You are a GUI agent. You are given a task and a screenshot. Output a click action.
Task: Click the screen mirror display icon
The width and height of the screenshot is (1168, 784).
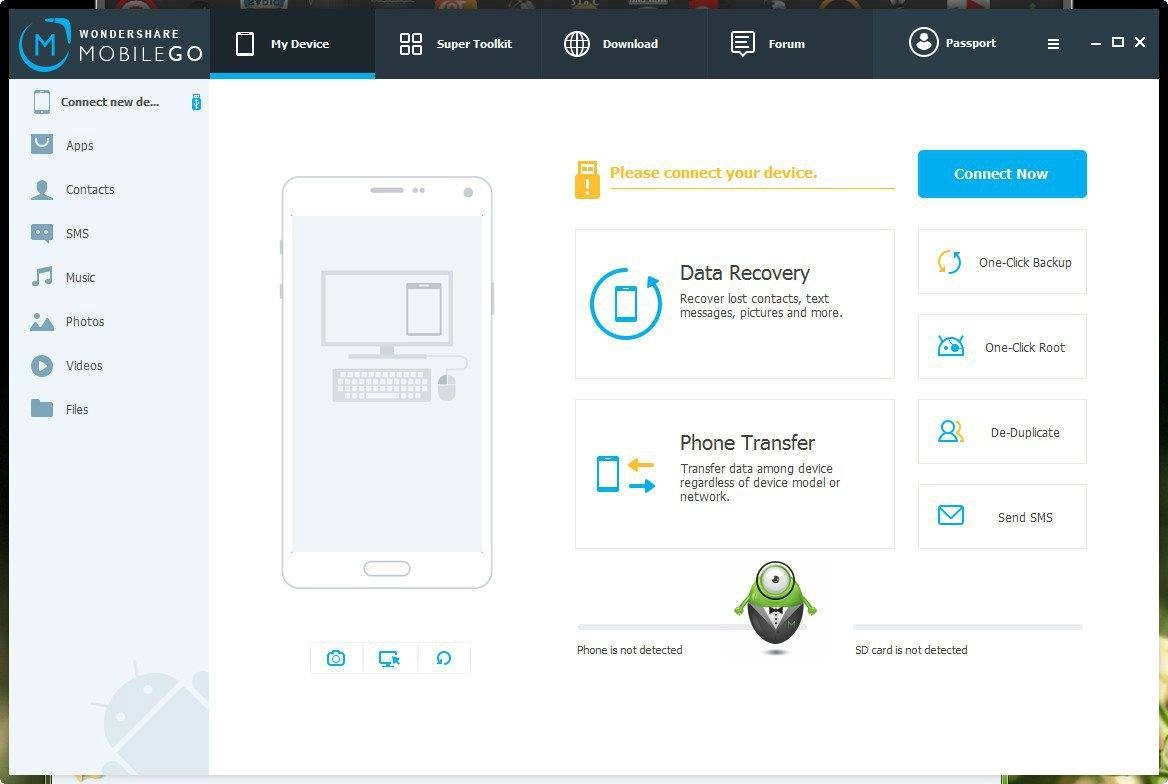tap(389, 658)
